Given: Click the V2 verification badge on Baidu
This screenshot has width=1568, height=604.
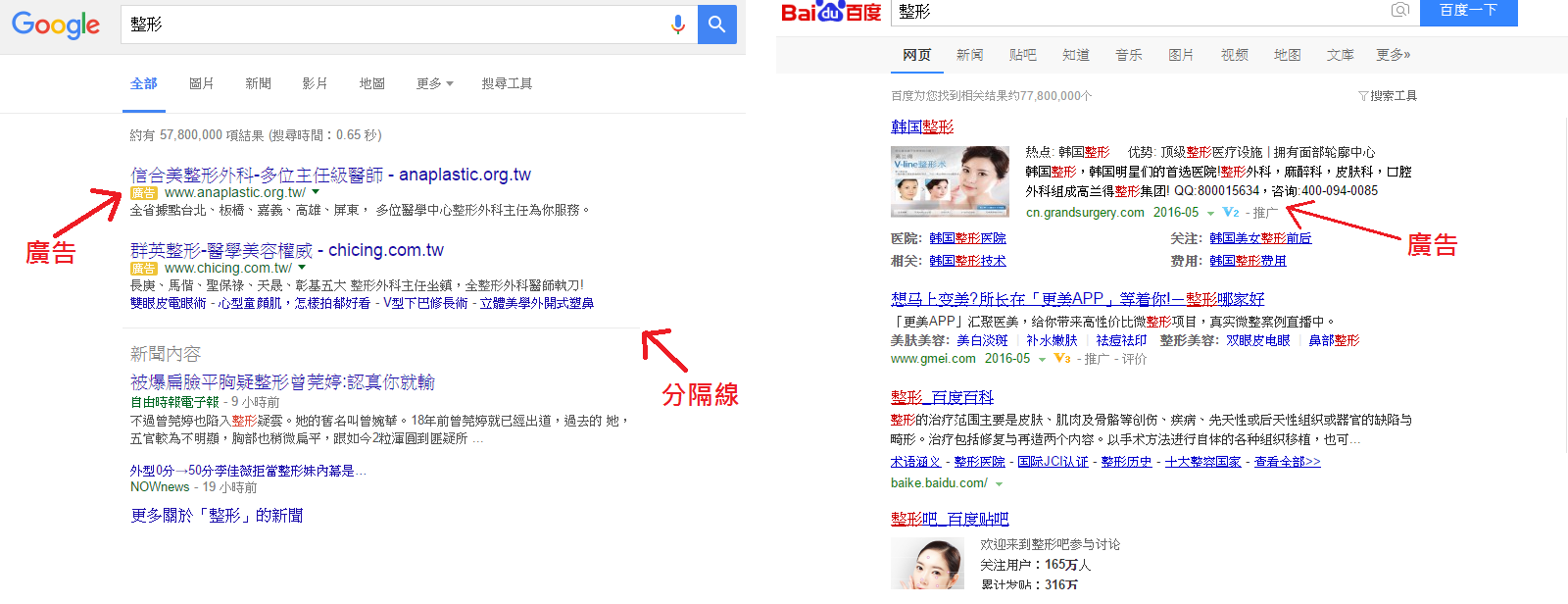Looking at the screenshot, I should click(x=1231, y=212).
